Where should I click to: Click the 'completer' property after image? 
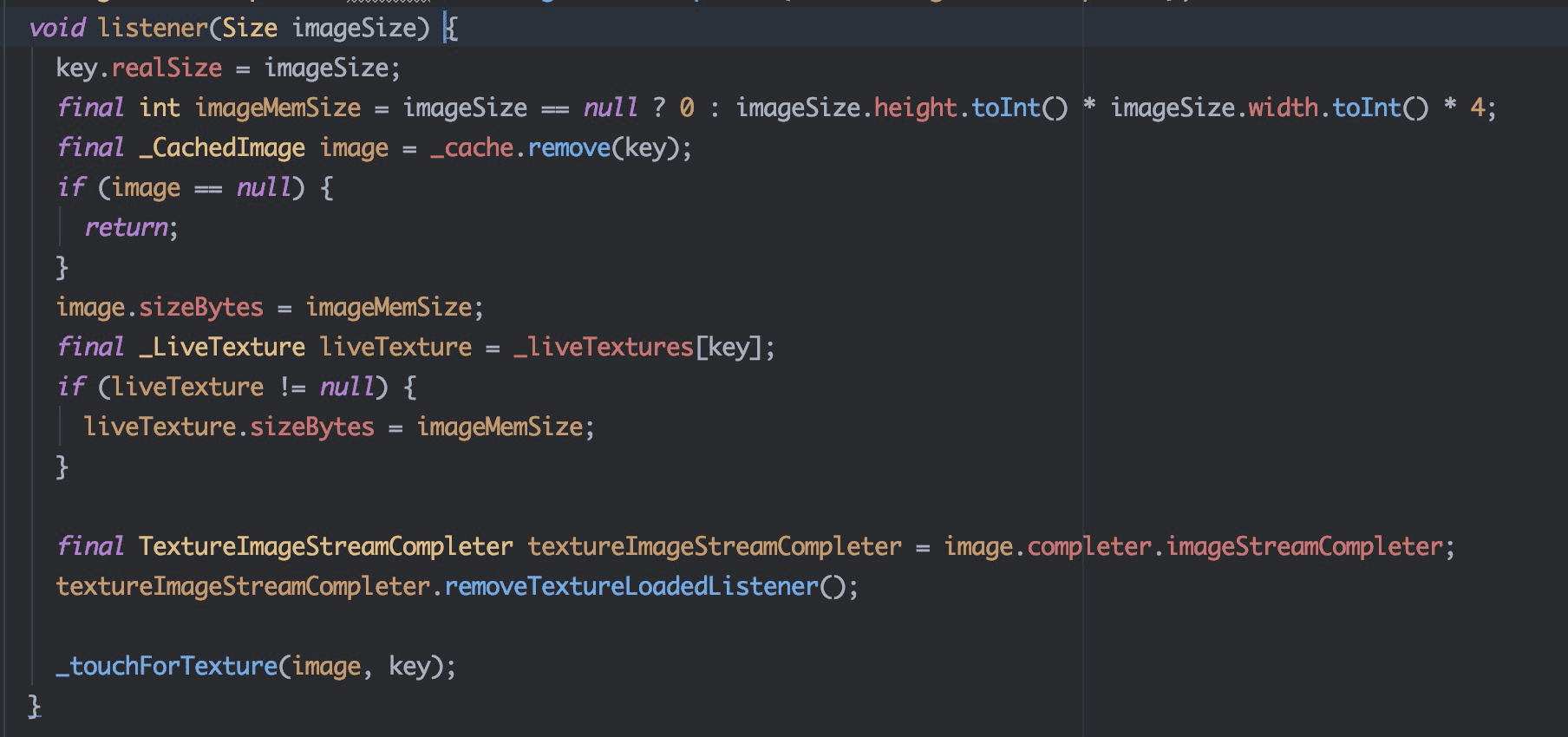(x=1089, y=546)
